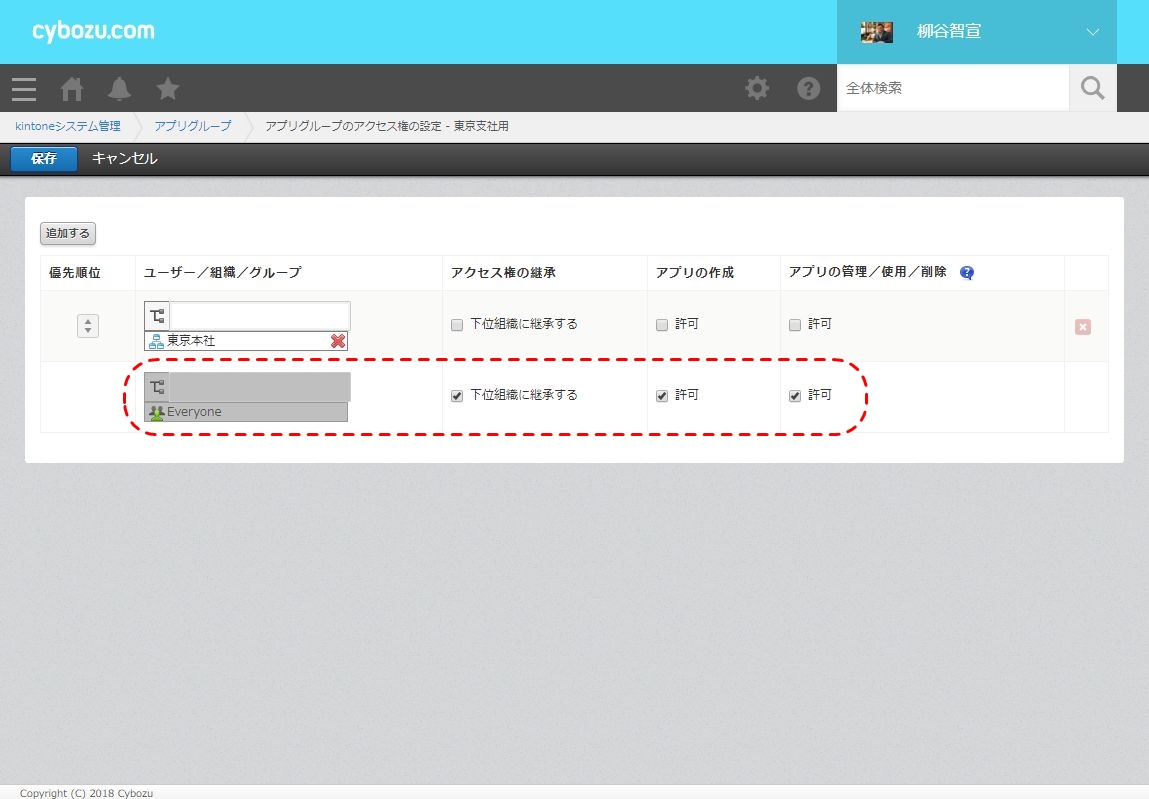This screenshot has height=799, width=1149.
Task: Click the 東京本社 entry text
Action: [191, 341]
